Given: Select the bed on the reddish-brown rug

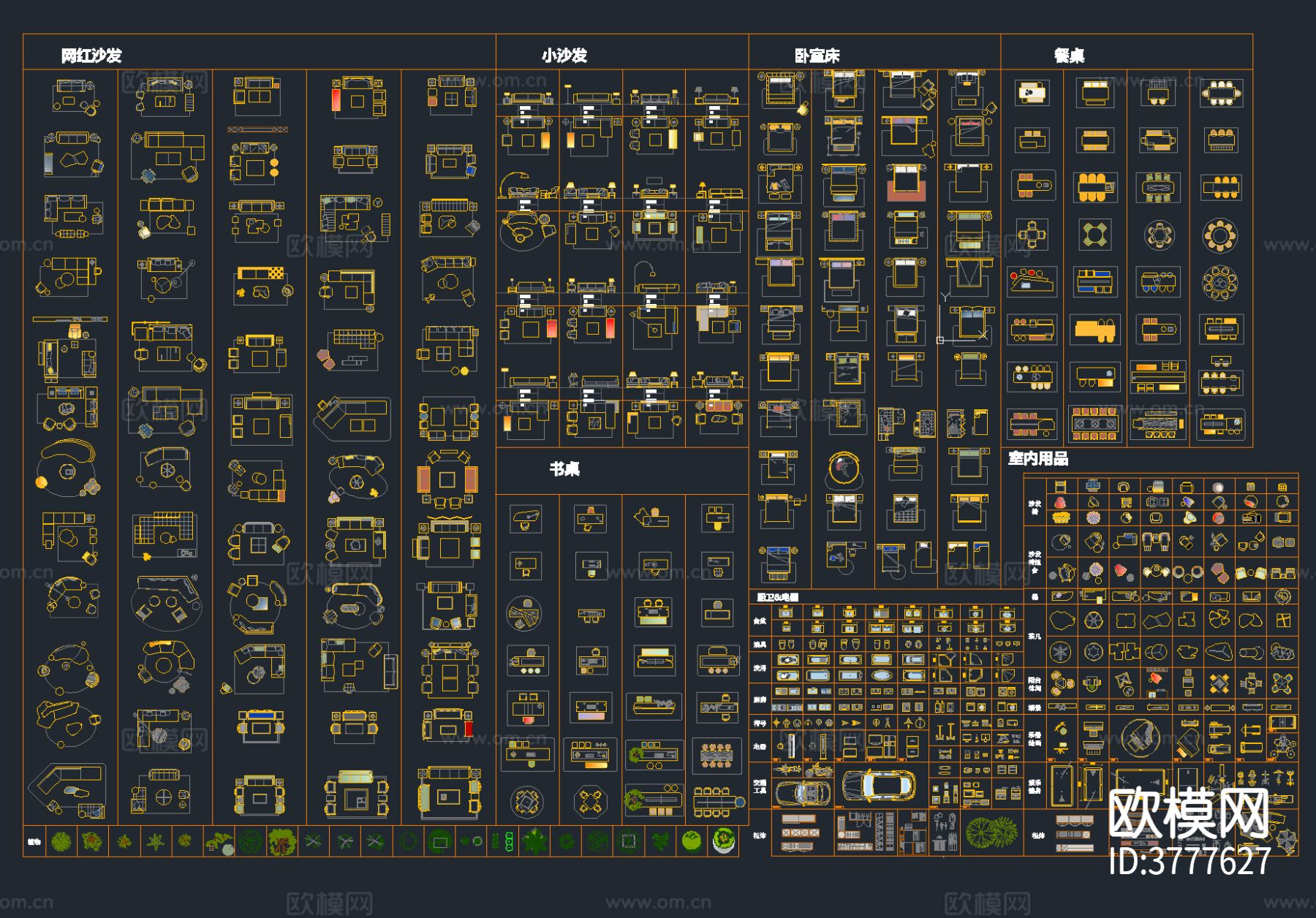Looking at the screenshot, I should (906, 183).
